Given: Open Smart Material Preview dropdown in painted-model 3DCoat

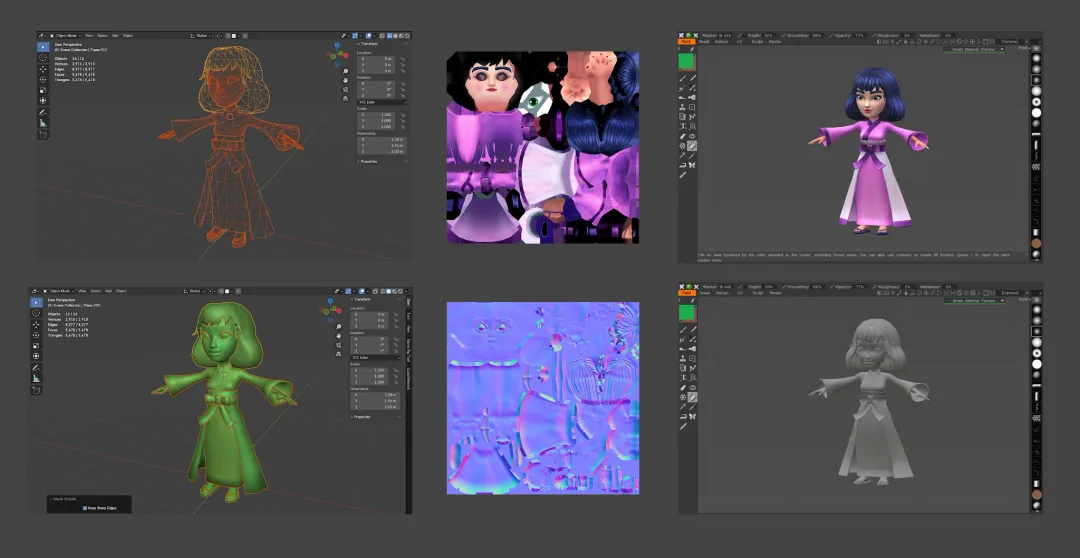Looking at the screenshot, I should tap(974, 50).
